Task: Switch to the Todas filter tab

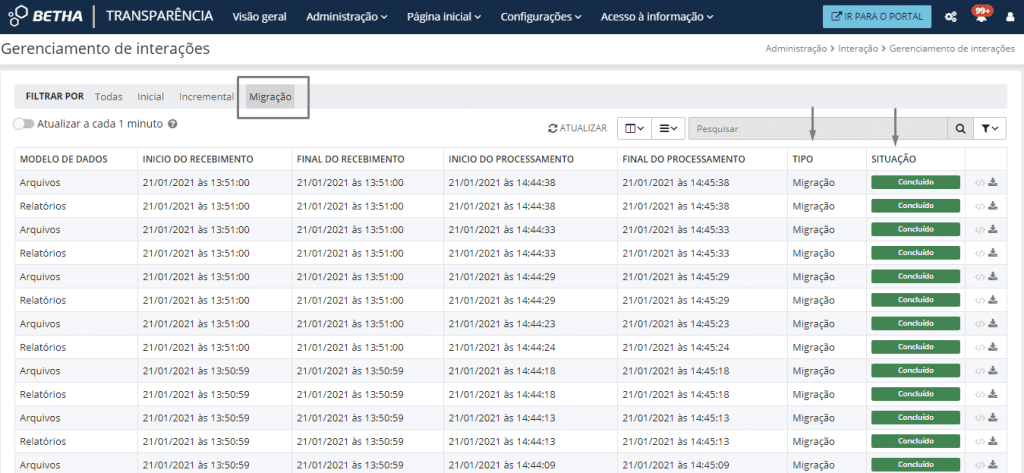Action: point(108,97)
